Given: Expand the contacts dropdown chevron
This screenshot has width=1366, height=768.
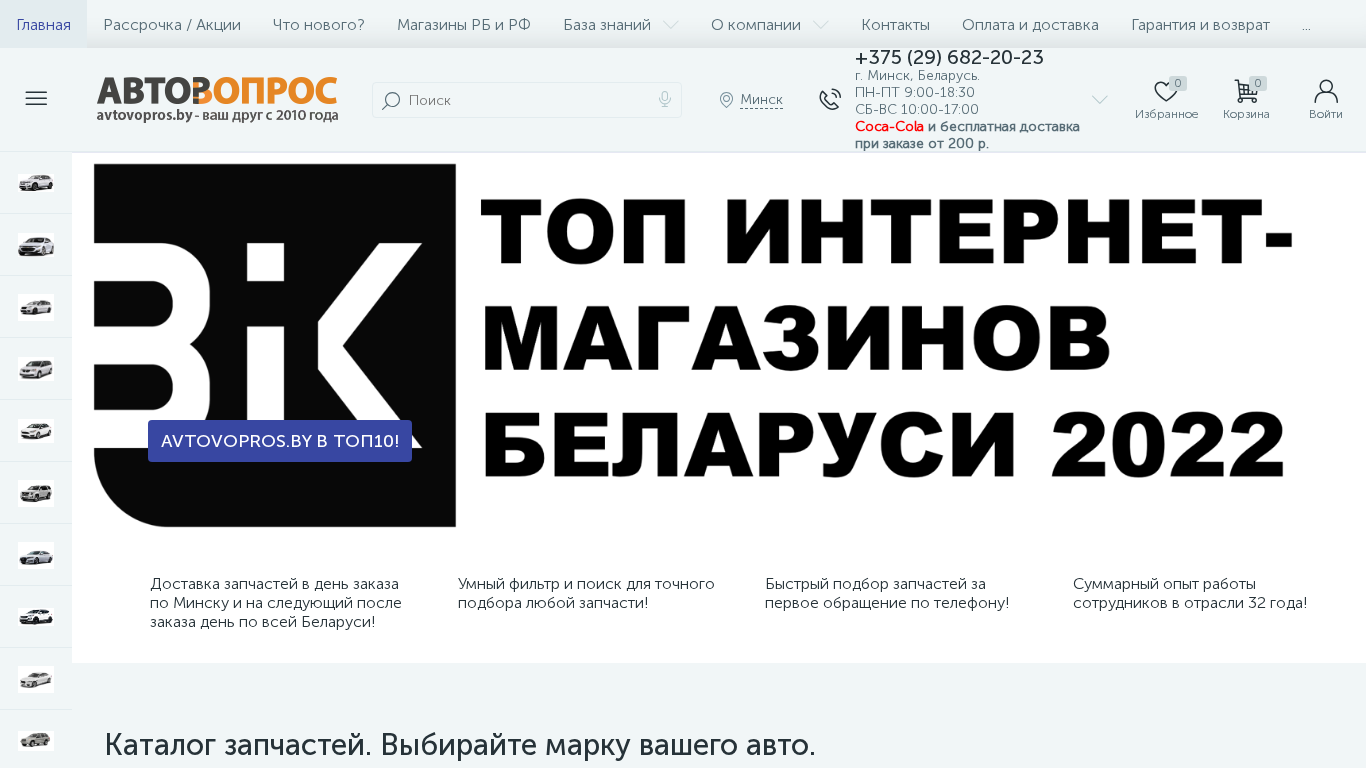Looking at the screenshot, I should click(1100, 100).
